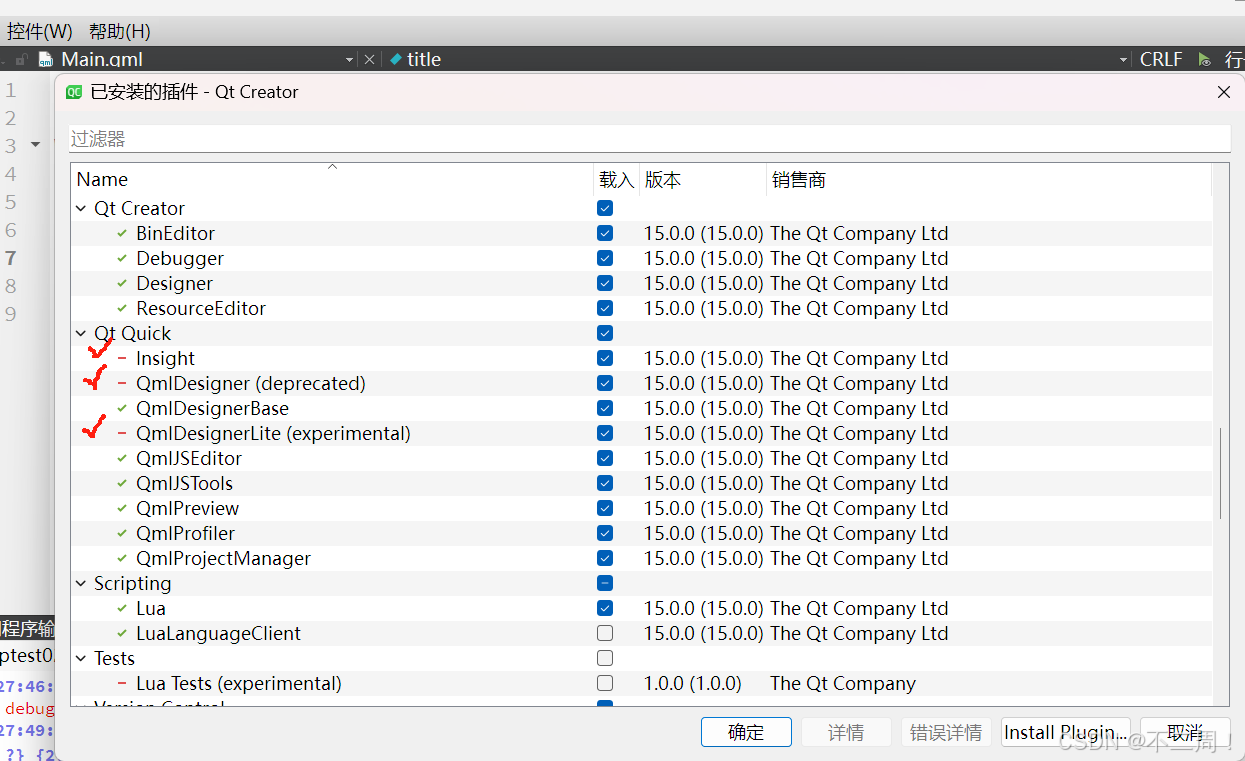Viewport: 1245px width, 761px height.
Task: Click the status icon beside QmlProfiler
Action: click(122, 533)
